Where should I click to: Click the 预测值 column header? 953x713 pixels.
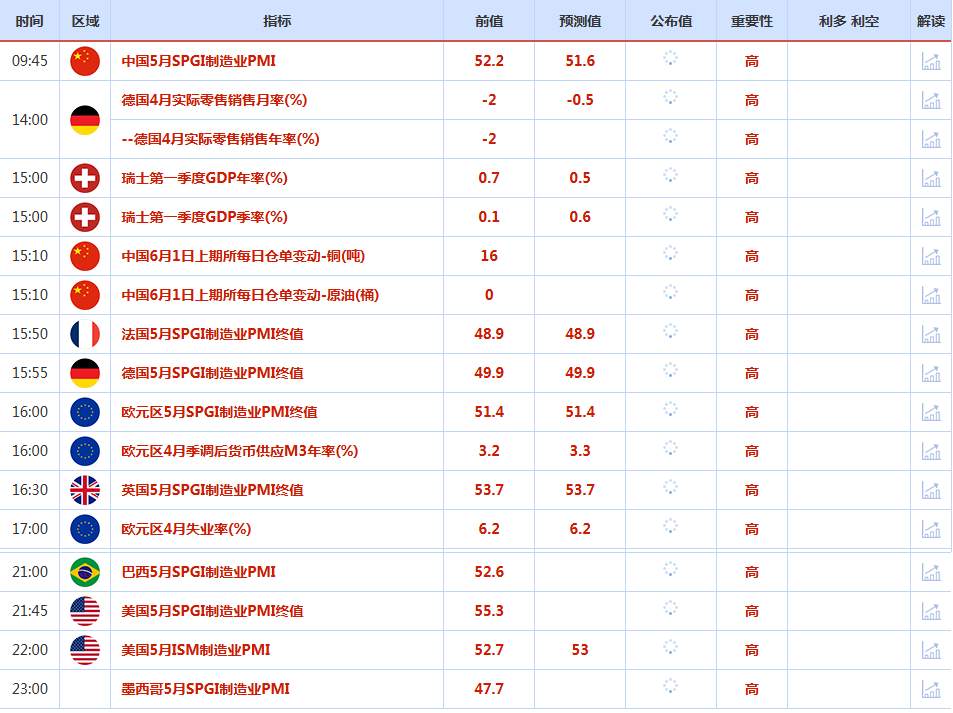580,21
